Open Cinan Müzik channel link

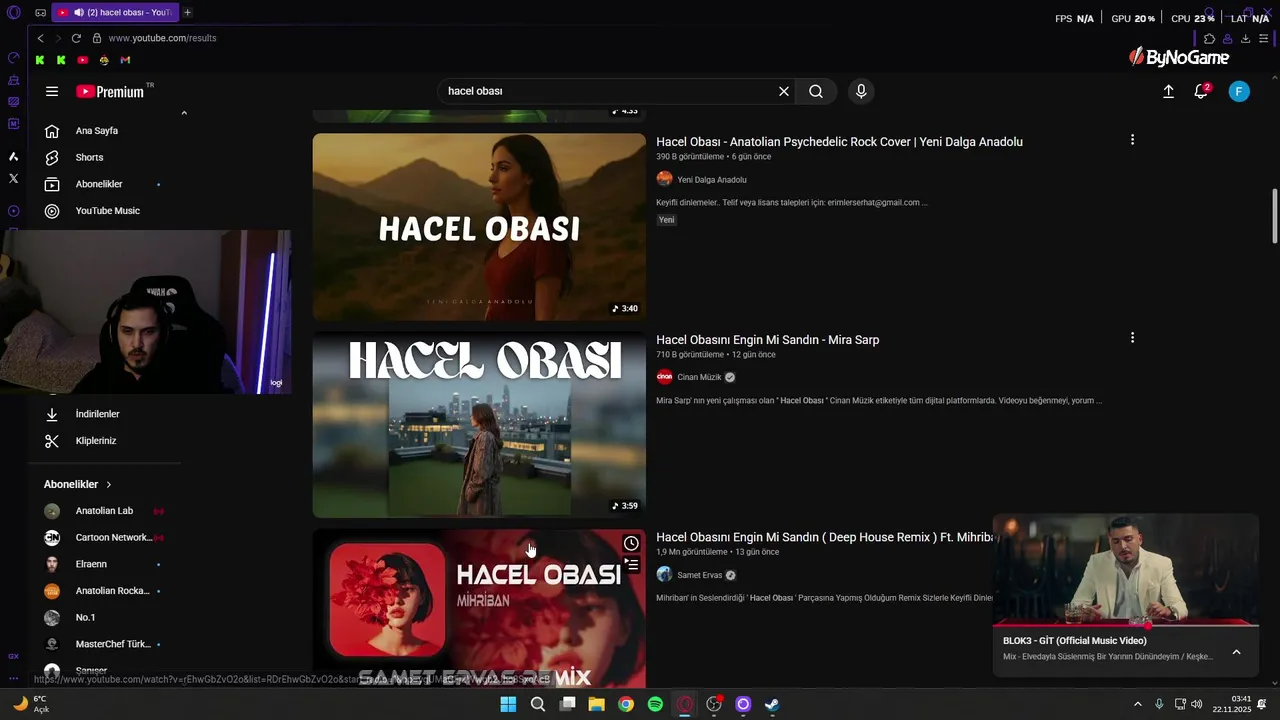click(699, 377)
